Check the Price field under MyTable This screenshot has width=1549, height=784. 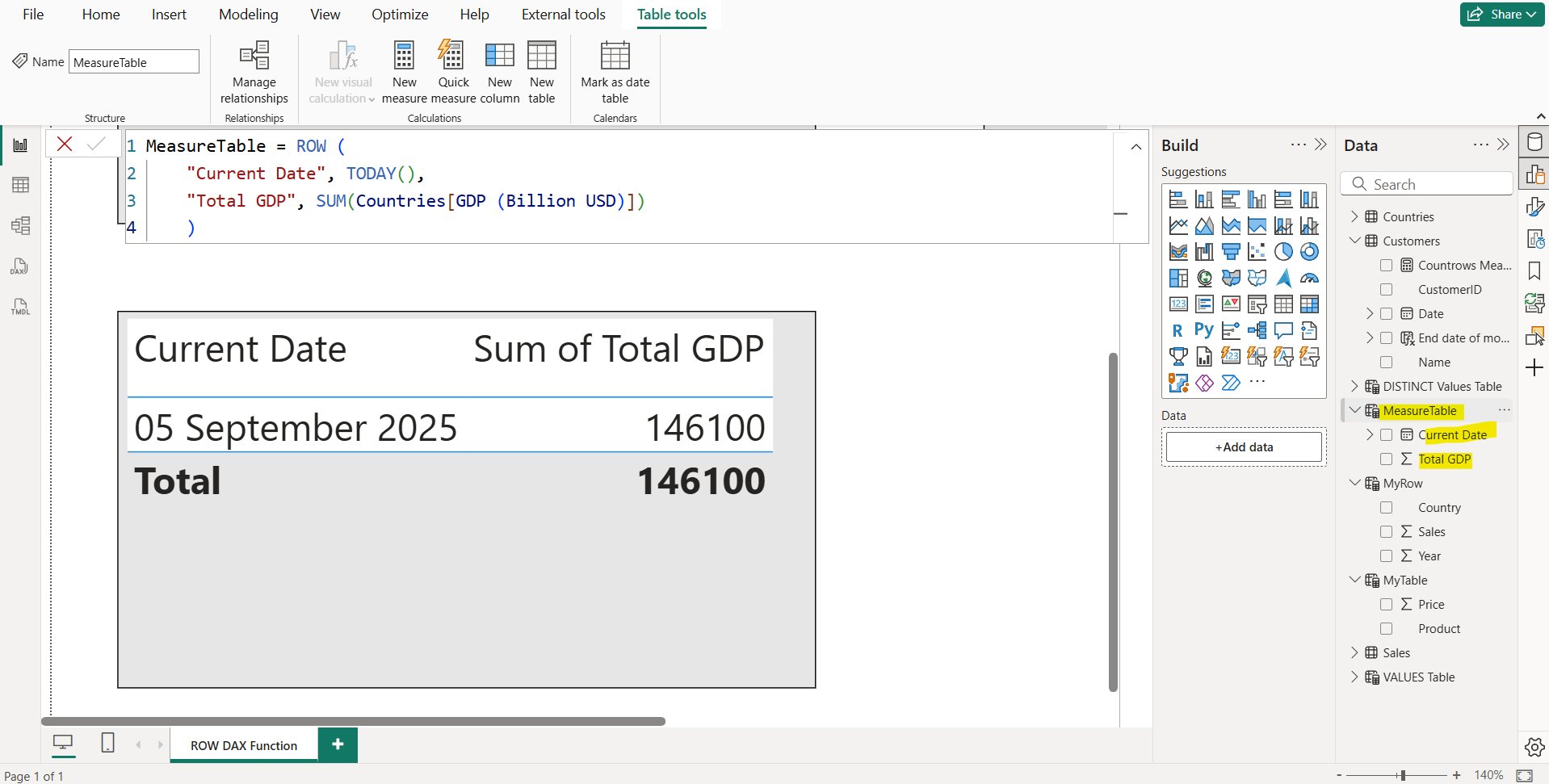click(1387, 604)
